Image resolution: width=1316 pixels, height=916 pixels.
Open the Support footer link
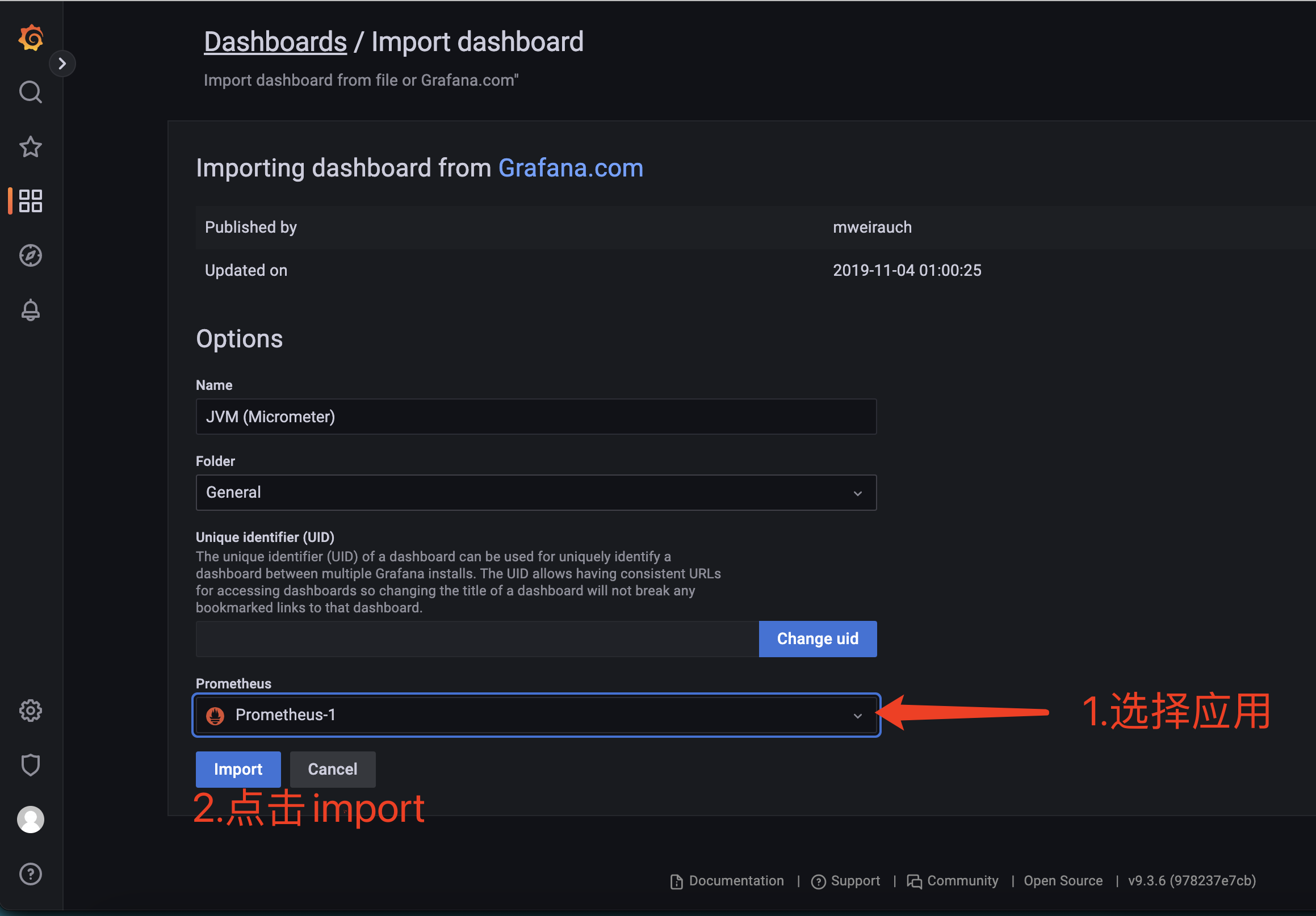(856, 881)
